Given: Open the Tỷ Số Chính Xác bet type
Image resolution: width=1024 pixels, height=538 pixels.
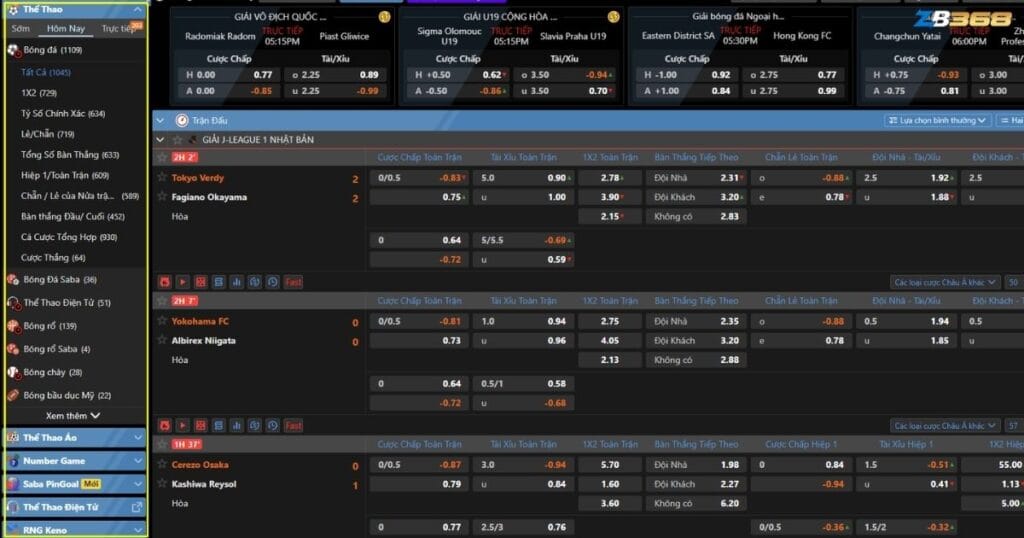Looking at the screenshot, I should click(x=62, y=113).
